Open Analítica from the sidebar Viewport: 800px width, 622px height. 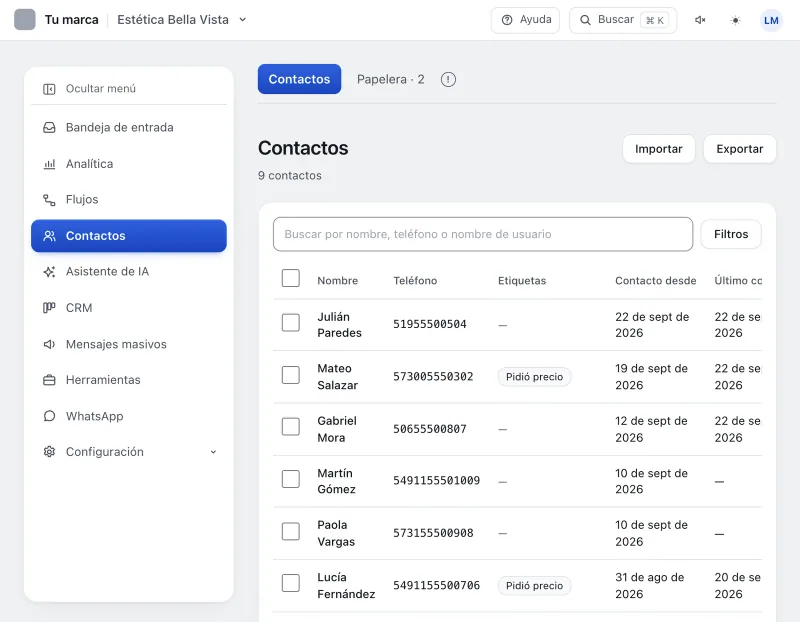[129, 164]
